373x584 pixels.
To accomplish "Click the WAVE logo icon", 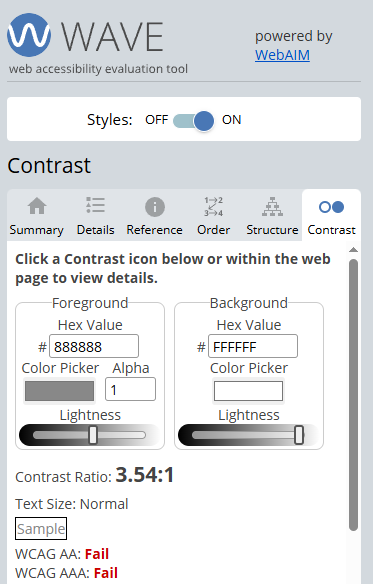I will point(29,35).
